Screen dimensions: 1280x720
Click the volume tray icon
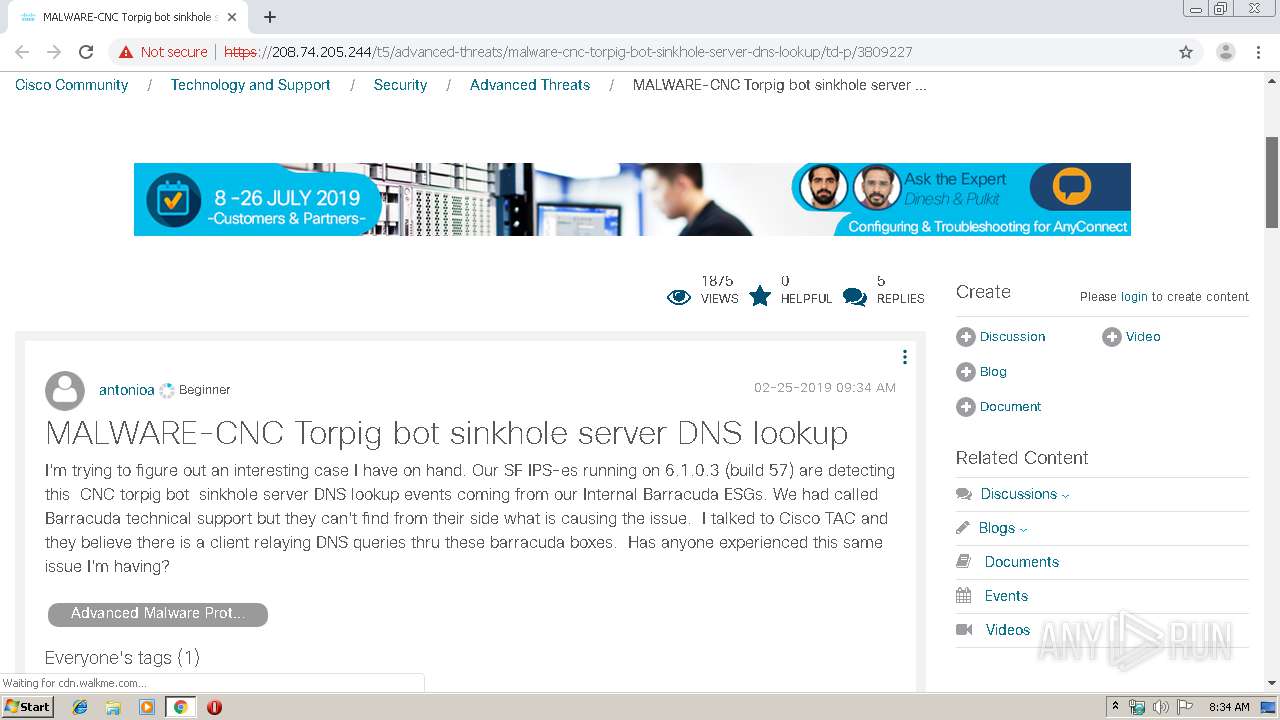point(1161,707)
